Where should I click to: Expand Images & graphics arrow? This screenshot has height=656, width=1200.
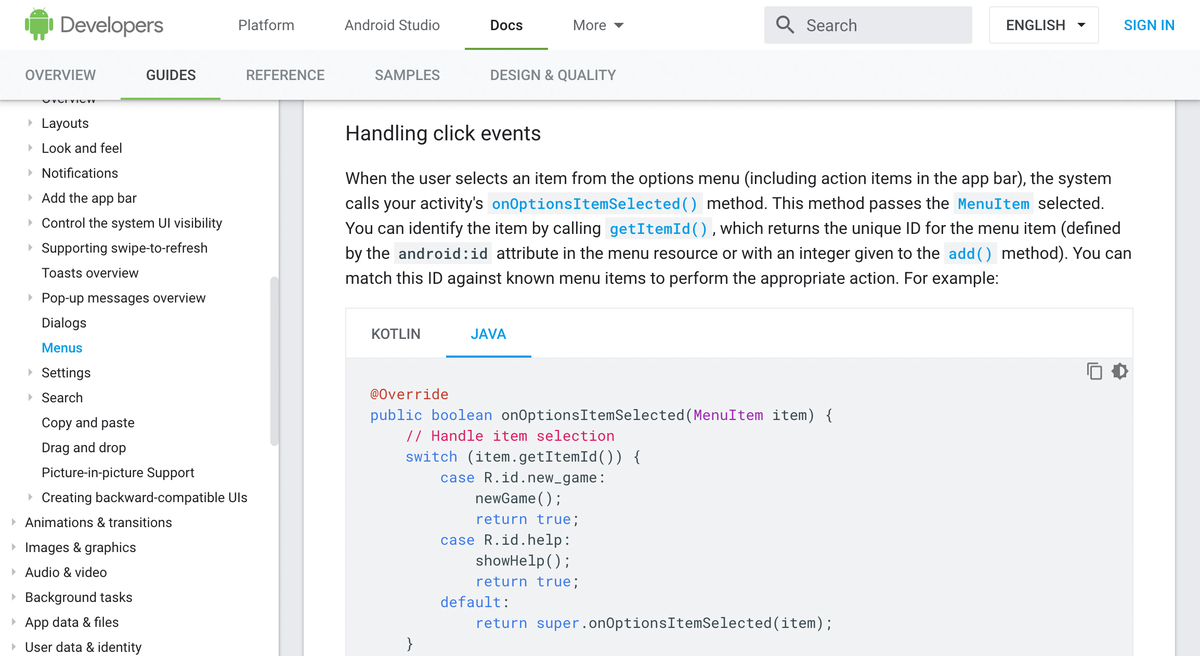[13, 548]
